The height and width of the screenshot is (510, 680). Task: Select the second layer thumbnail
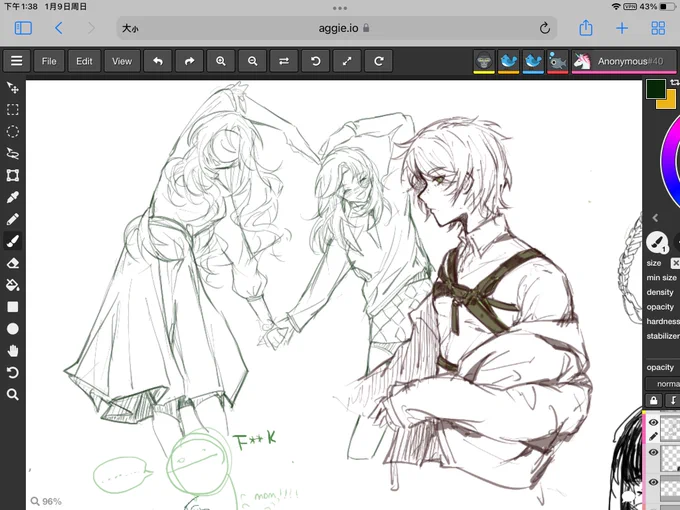pyautogui.click(x=670, y=458)
